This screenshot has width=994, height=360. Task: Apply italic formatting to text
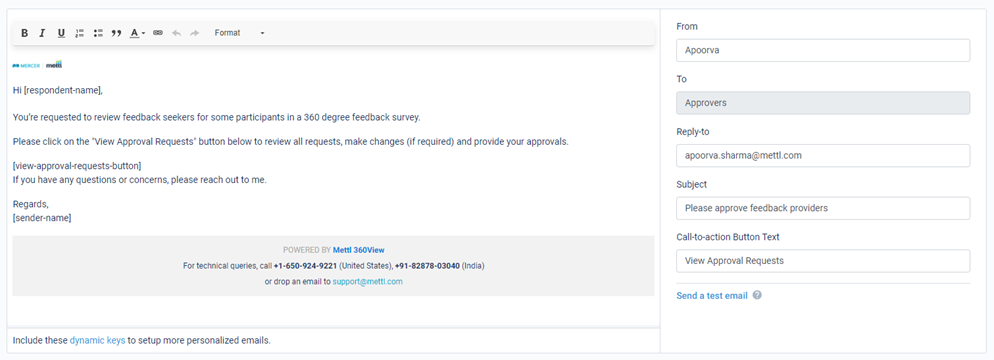point(42,33)
